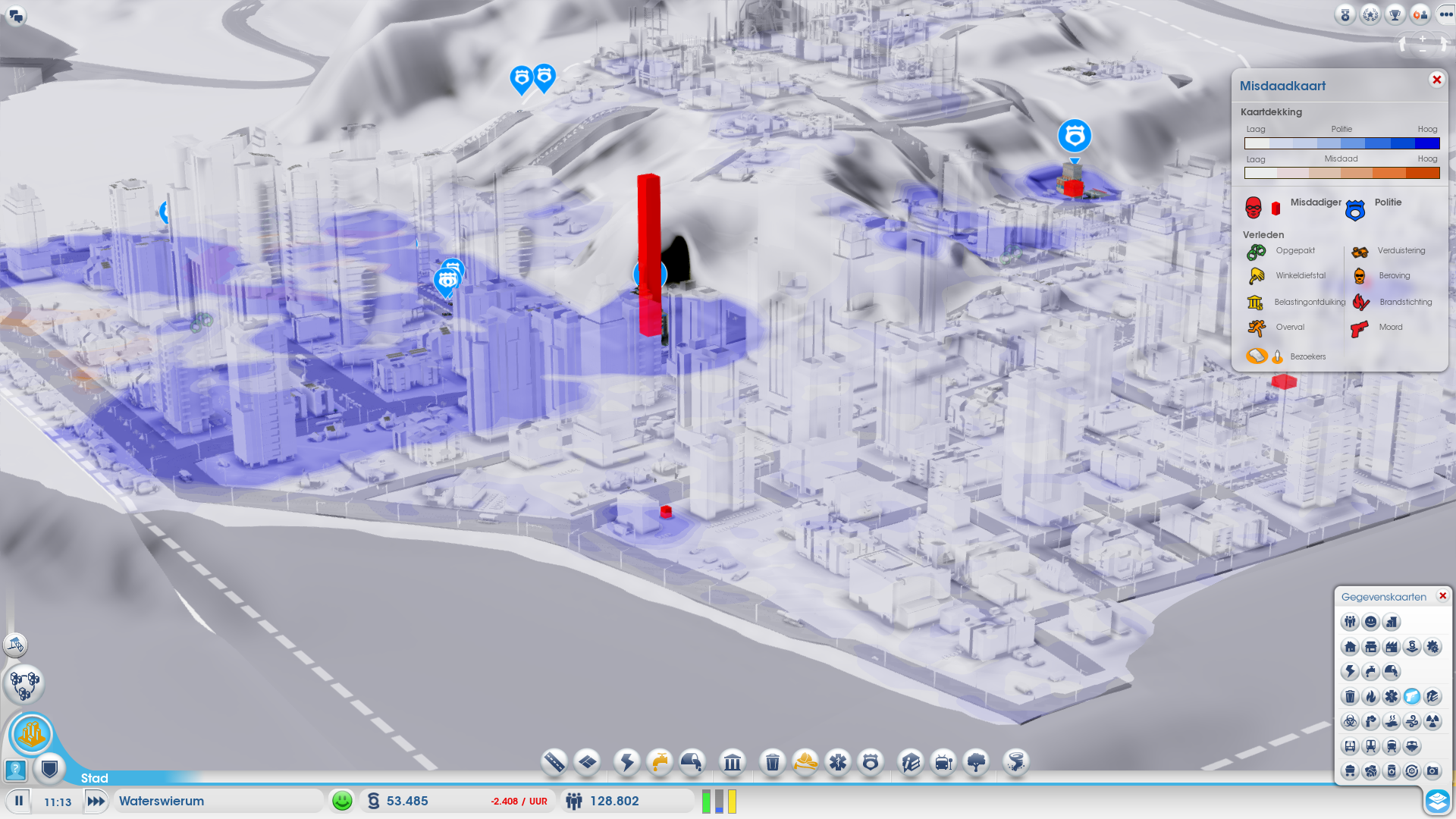Open the medal achievements icon
This screenshot has width=1456, height=819.
pos(1345,14)
